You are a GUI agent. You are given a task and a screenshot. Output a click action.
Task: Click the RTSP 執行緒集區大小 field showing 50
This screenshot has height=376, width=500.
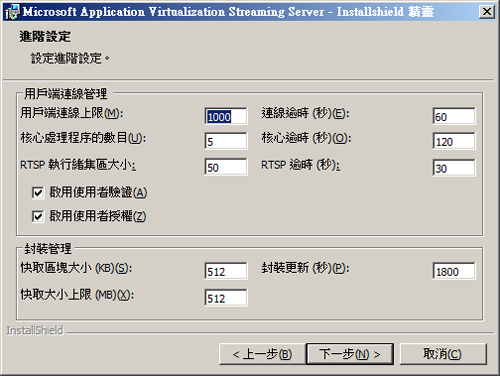click(x=226, y=167)
